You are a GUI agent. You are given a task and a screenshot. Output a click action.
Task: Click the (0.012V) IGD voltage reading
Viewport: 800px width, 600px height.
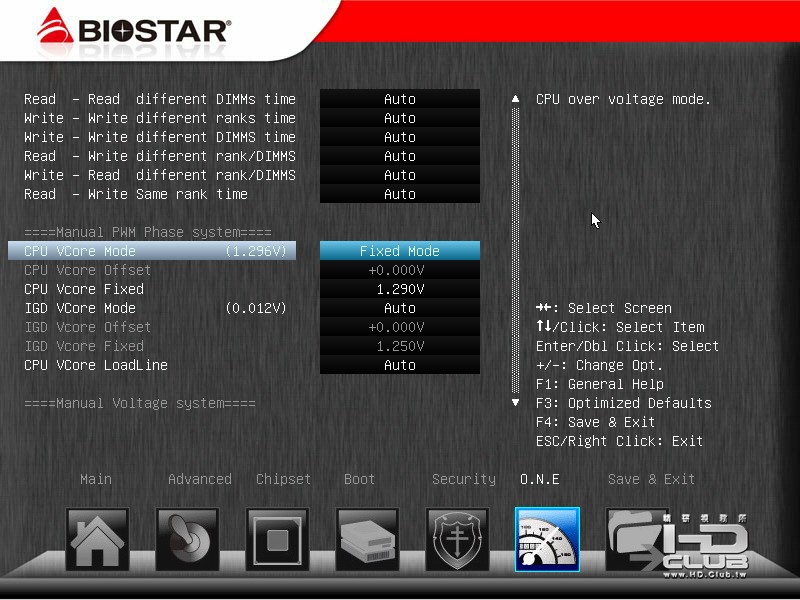(x=256, y=308)
